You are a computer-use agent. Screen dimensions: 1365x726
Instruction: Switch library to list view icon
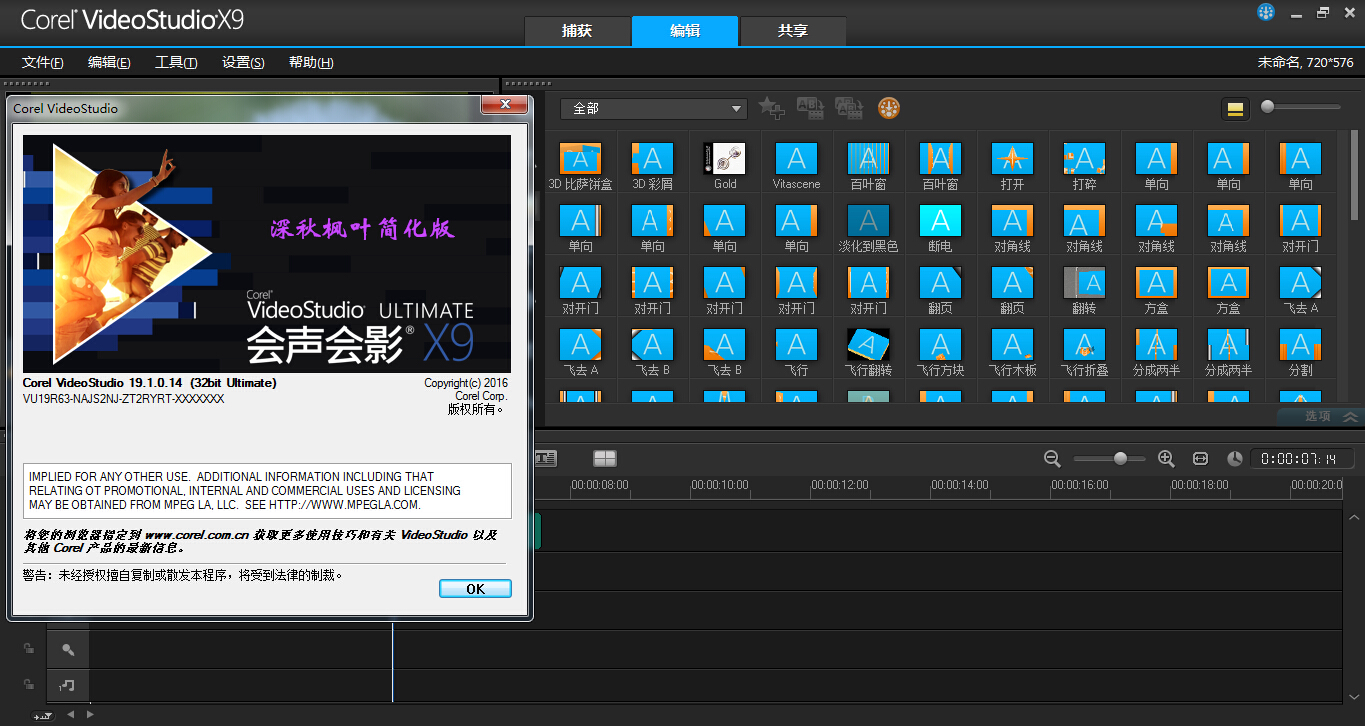tap(1235, 109)
